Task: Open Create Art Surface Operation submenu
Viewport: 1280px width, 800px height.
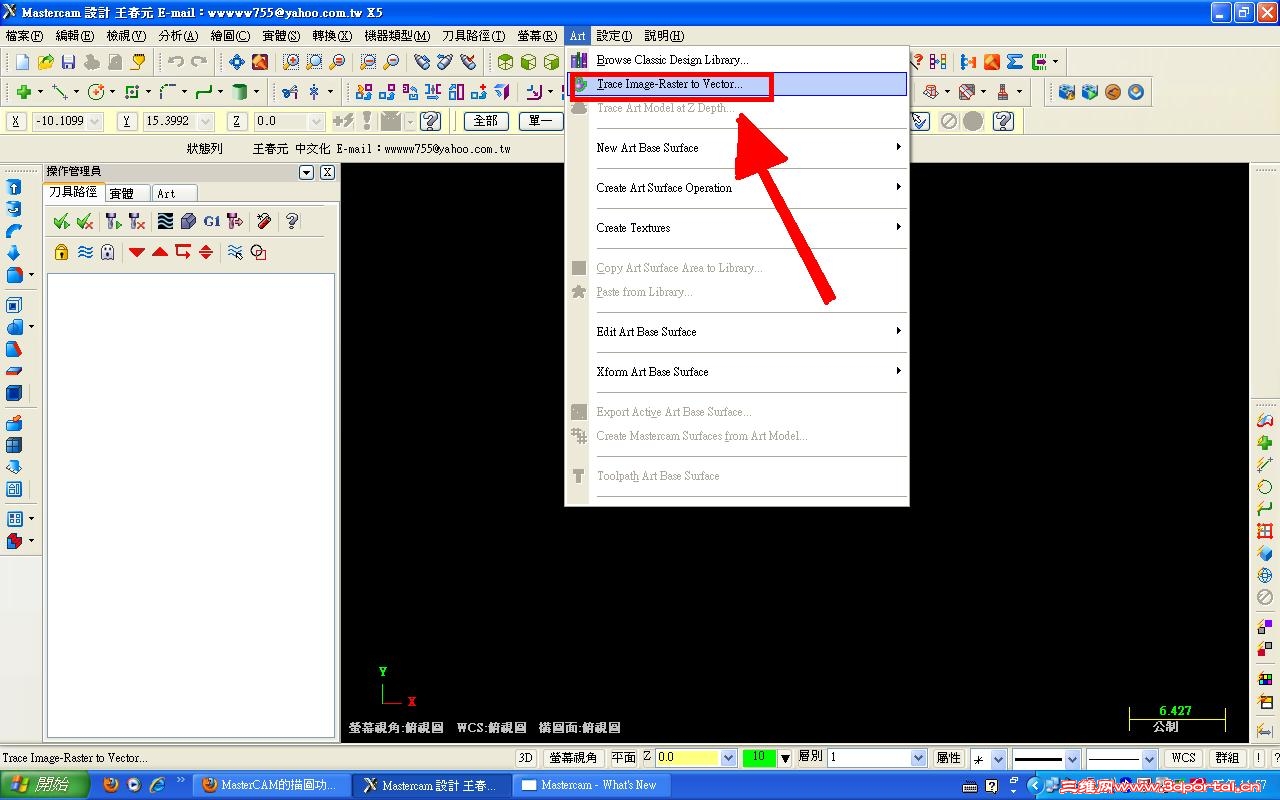Action: coord(738,188)
